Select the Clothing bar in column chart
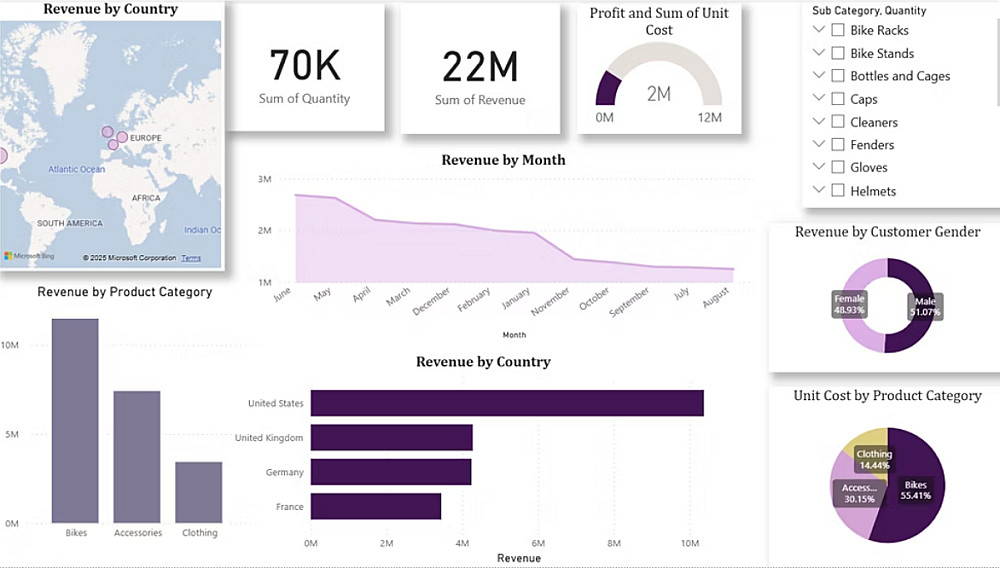This screenshot has width=1000, height=568. [x=199, y=493]
